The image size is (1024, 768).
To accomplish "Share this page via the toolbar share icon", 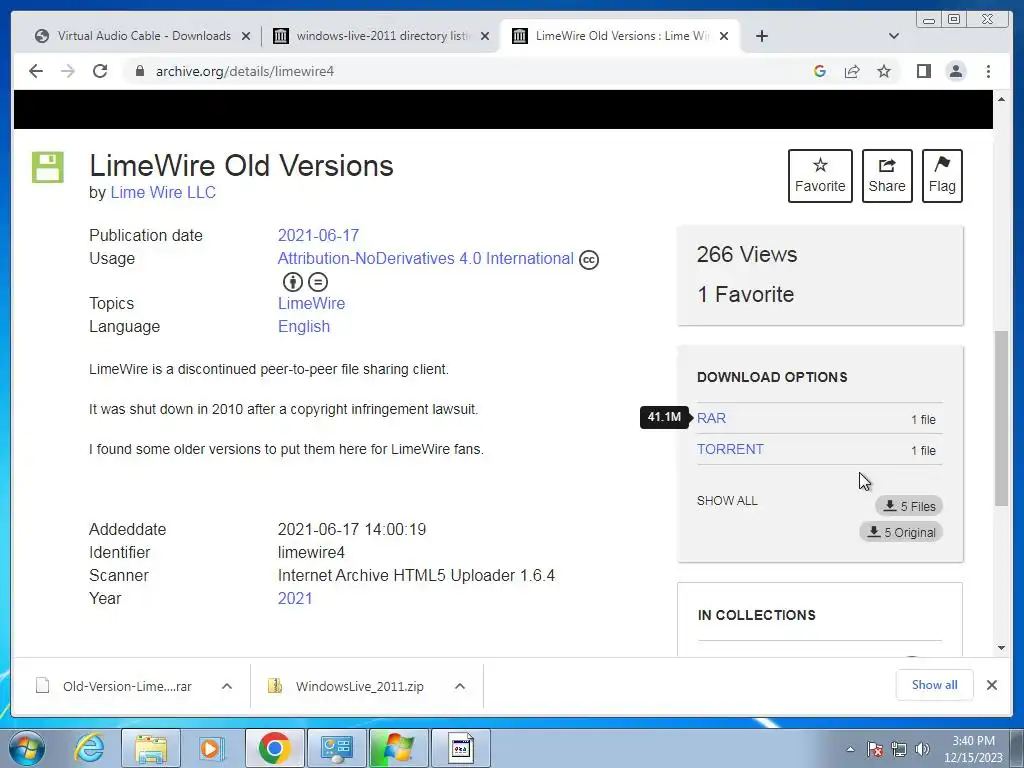I will click(x=852, y=71).
